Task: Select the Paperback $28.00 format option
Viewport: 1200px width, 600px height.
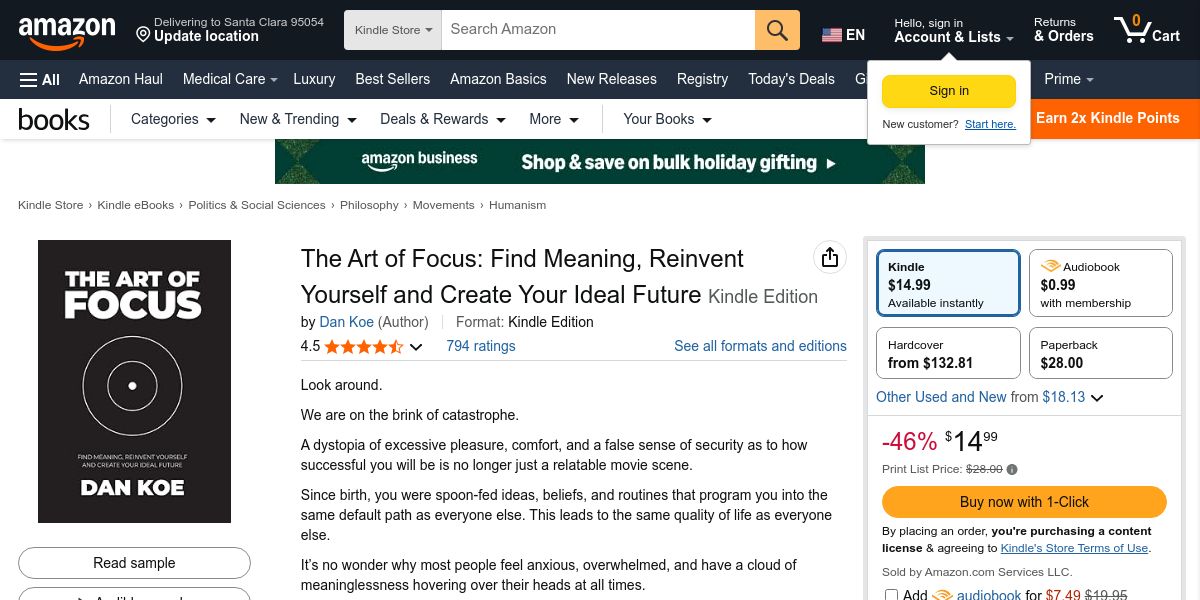Action: tap(1100, 353)
